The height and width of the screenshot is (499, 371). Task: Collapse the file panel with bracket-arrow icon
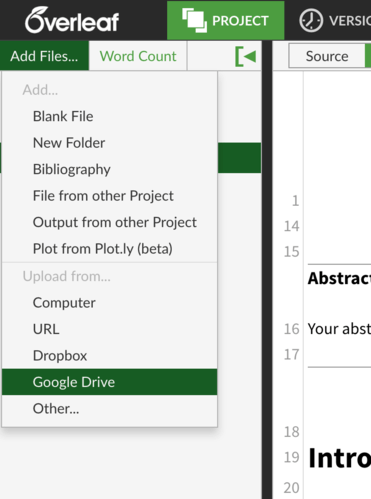(246, 56)
